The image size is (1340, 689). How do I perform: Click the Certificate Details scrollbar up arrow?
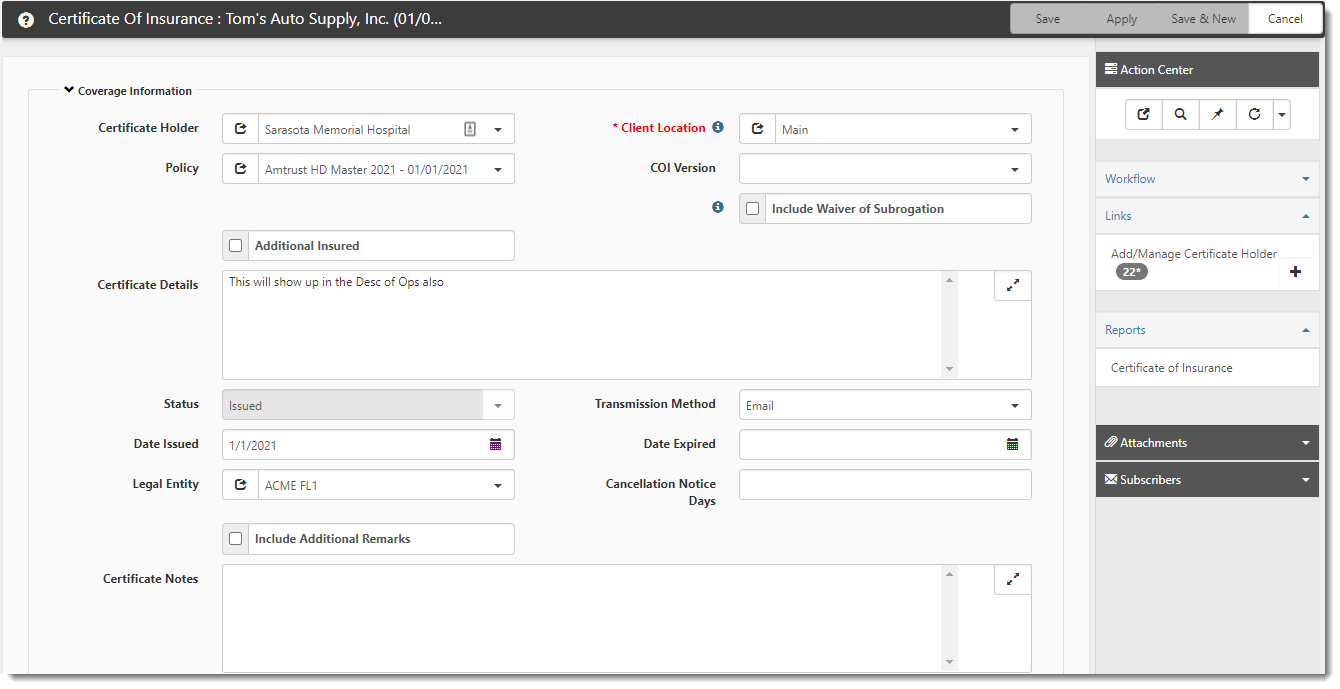[949, 280]
